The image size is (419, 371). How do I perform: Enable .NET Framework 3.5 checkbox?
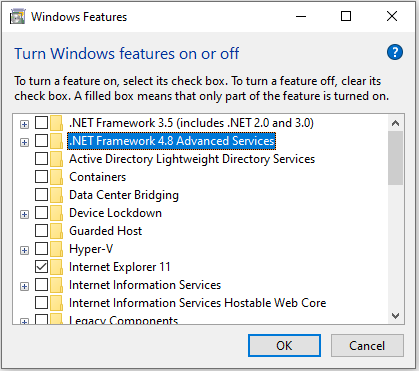41,123
